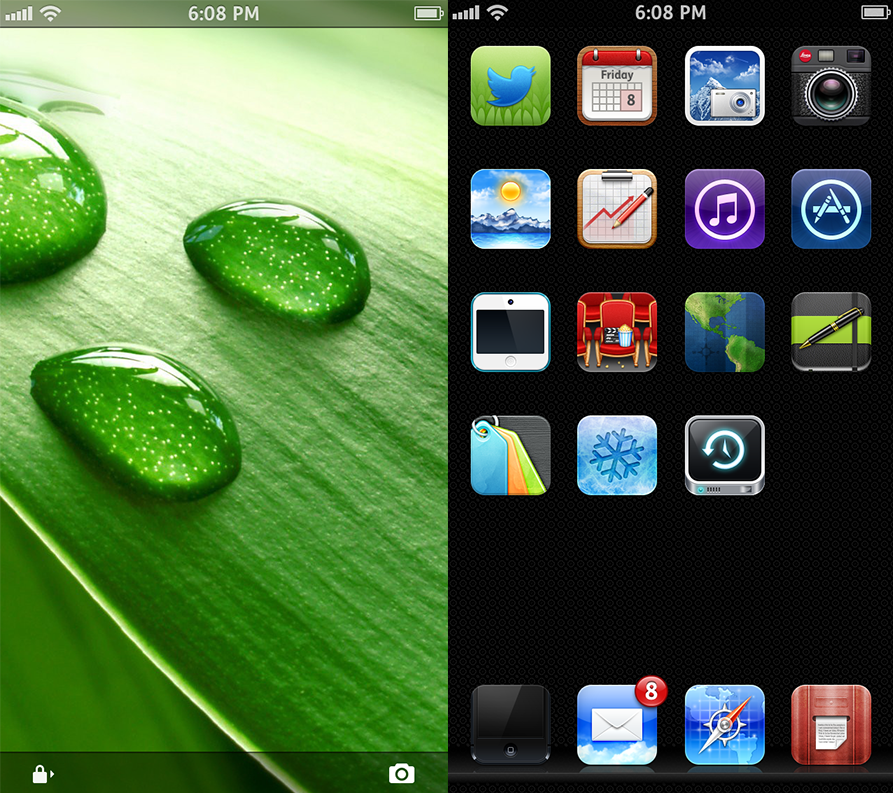Viewport: 893px width, 793px height.
Task: Tap the black iPhone icon in dock
Action: (x=510, y=725)
